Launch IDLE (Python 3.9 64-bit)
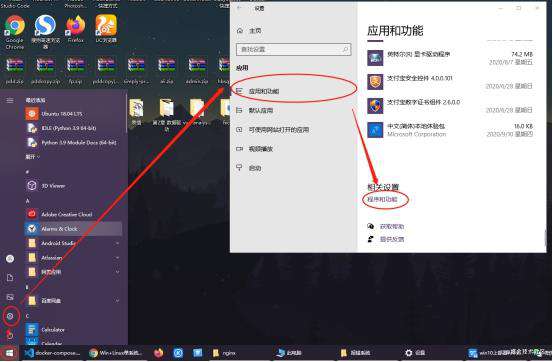This screenshot has width=553, height=362. tap(74, 128)
